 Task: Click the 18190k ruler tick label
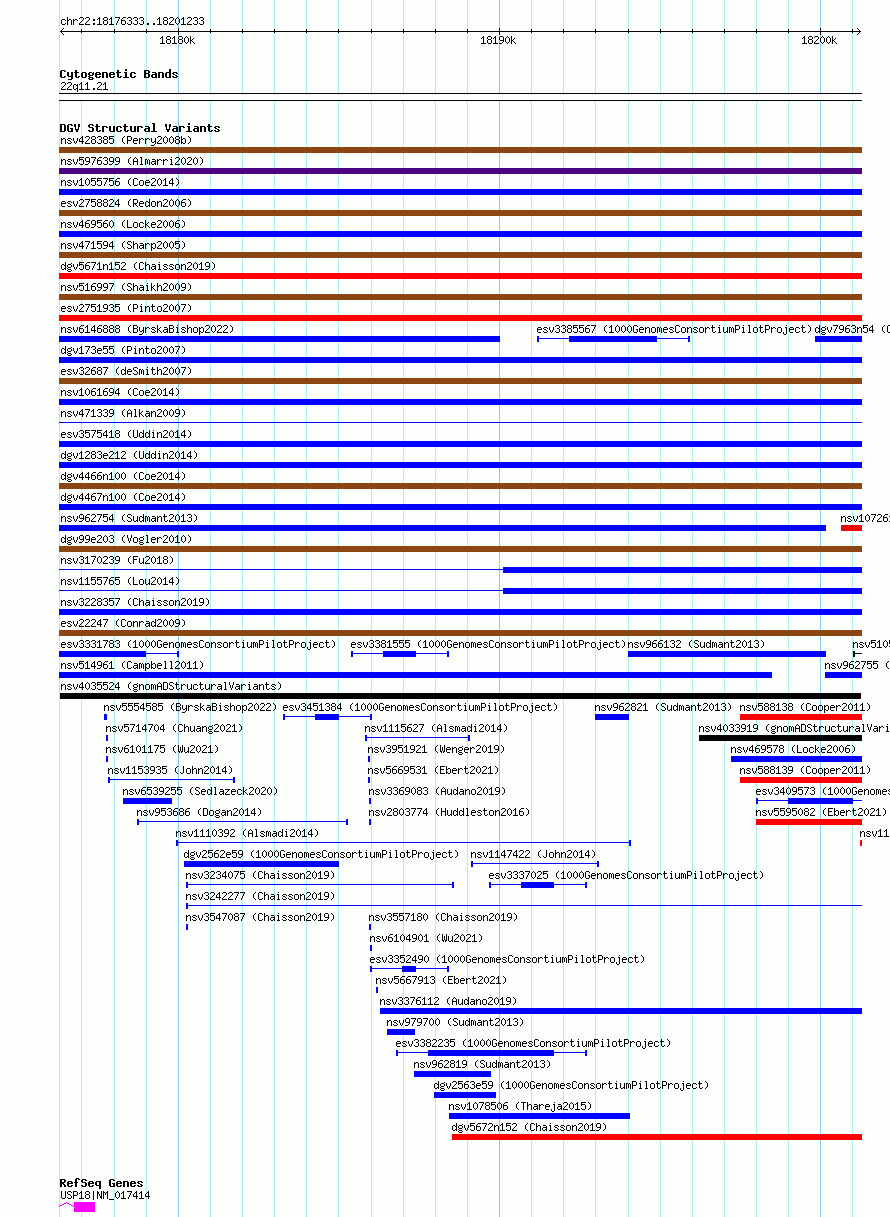[498, 40]
